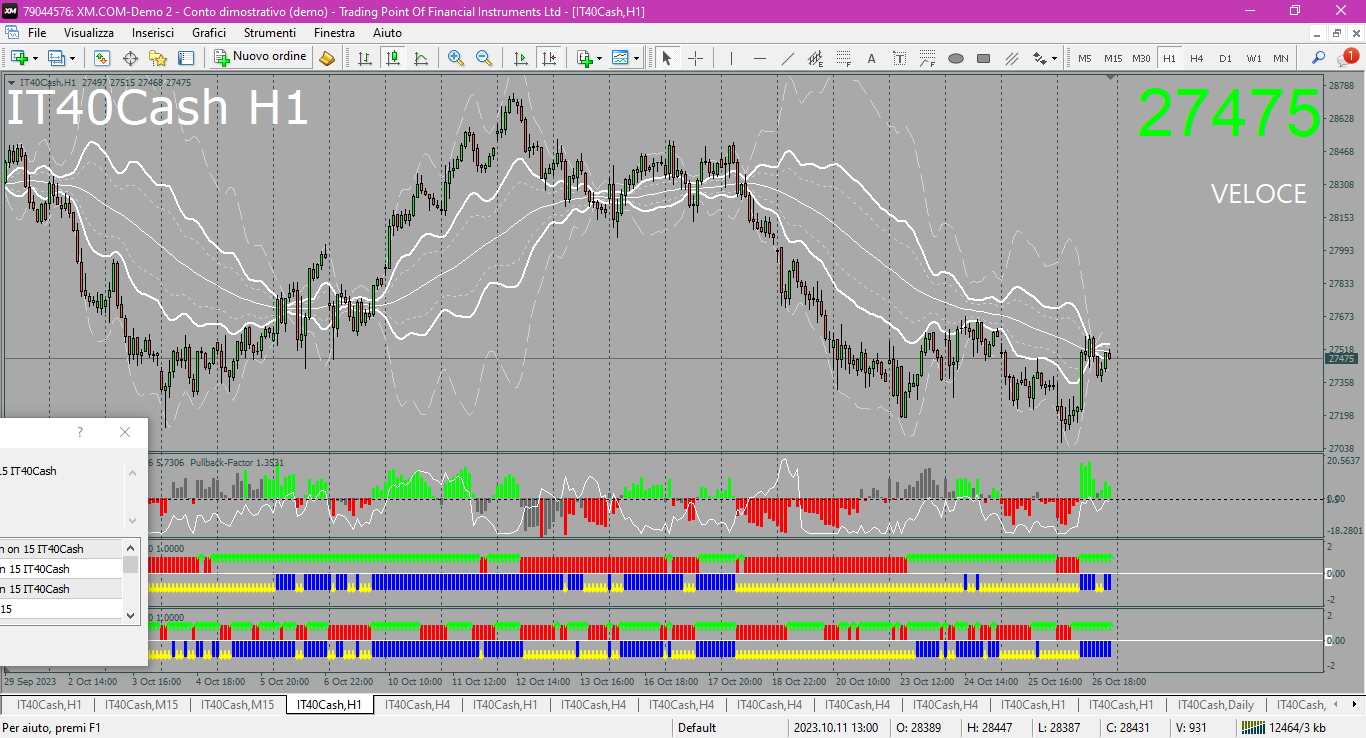The width and height of the screenshot is (1366, 738).
Task: Insert an arrows symbol object
Action: 1040,58
